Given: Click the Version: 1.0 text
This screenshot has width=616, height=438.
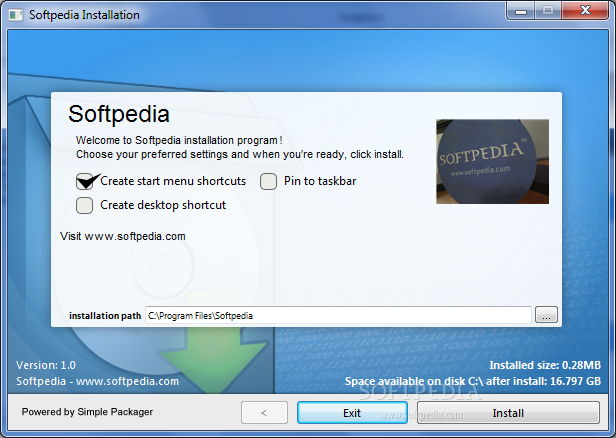Looking at the screenshot, I should click(x=46, y=365).
